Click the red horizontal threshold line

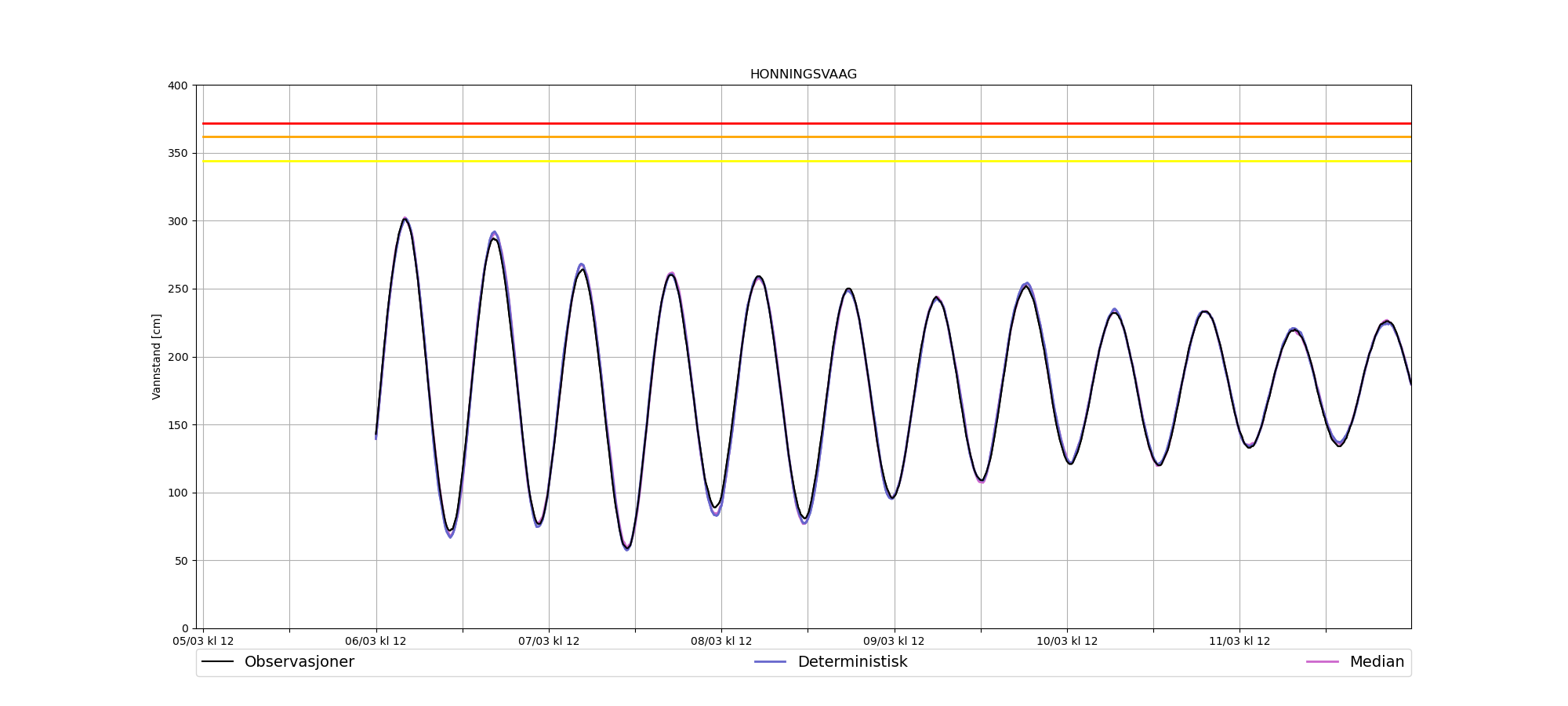[x=806, y=123]
